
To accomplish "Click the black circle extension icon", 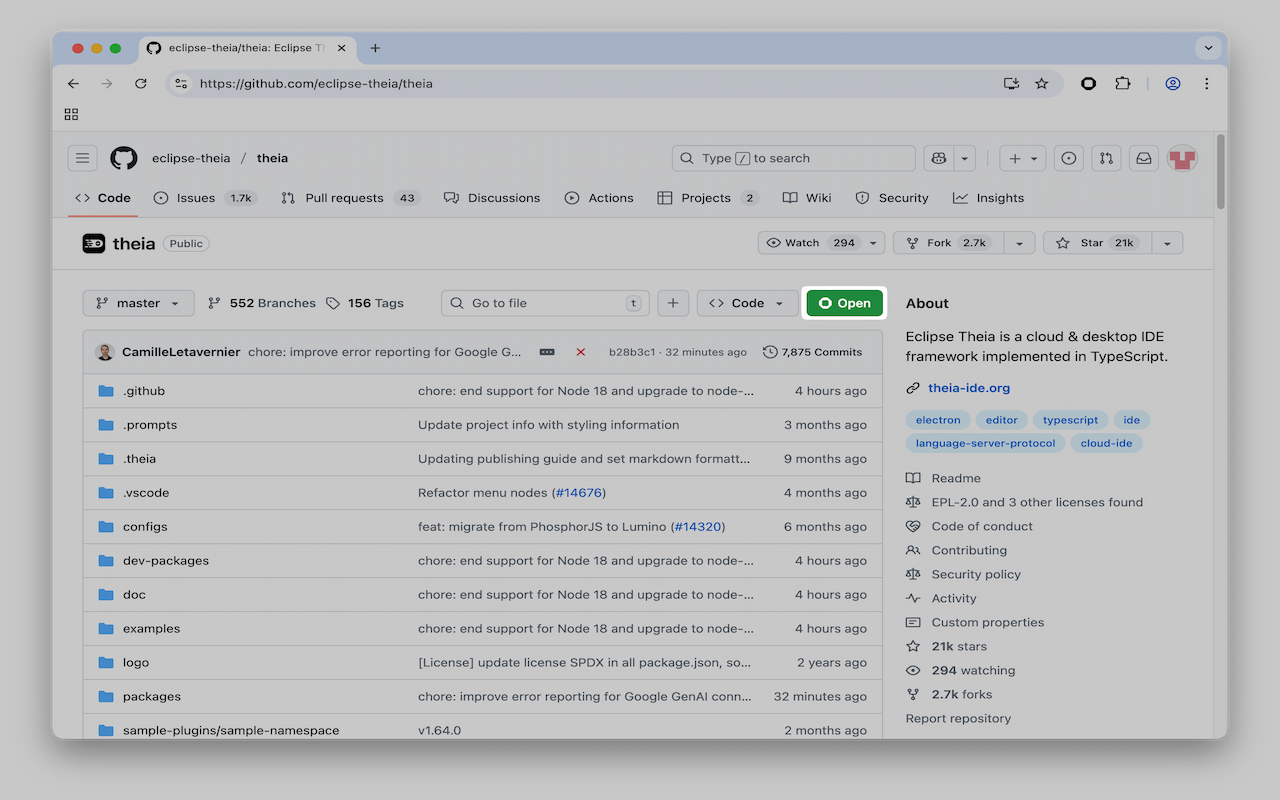I will point(1089,84).
